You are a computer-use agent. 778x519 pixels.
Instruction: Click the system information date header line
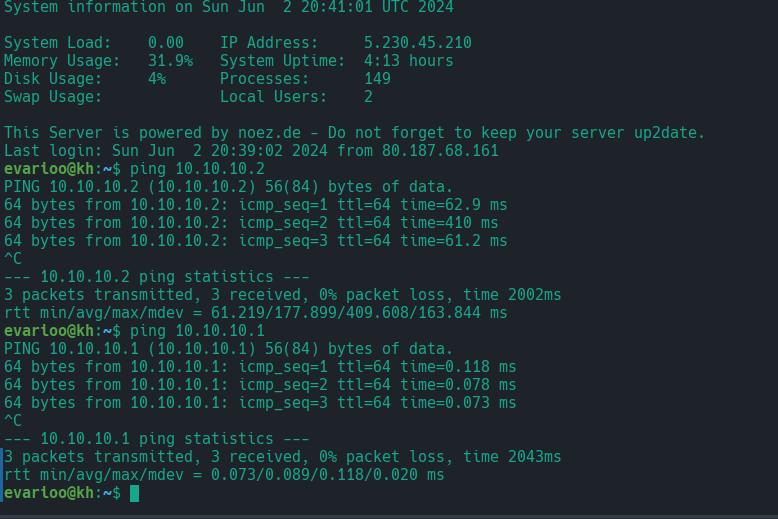coord(228,7)
